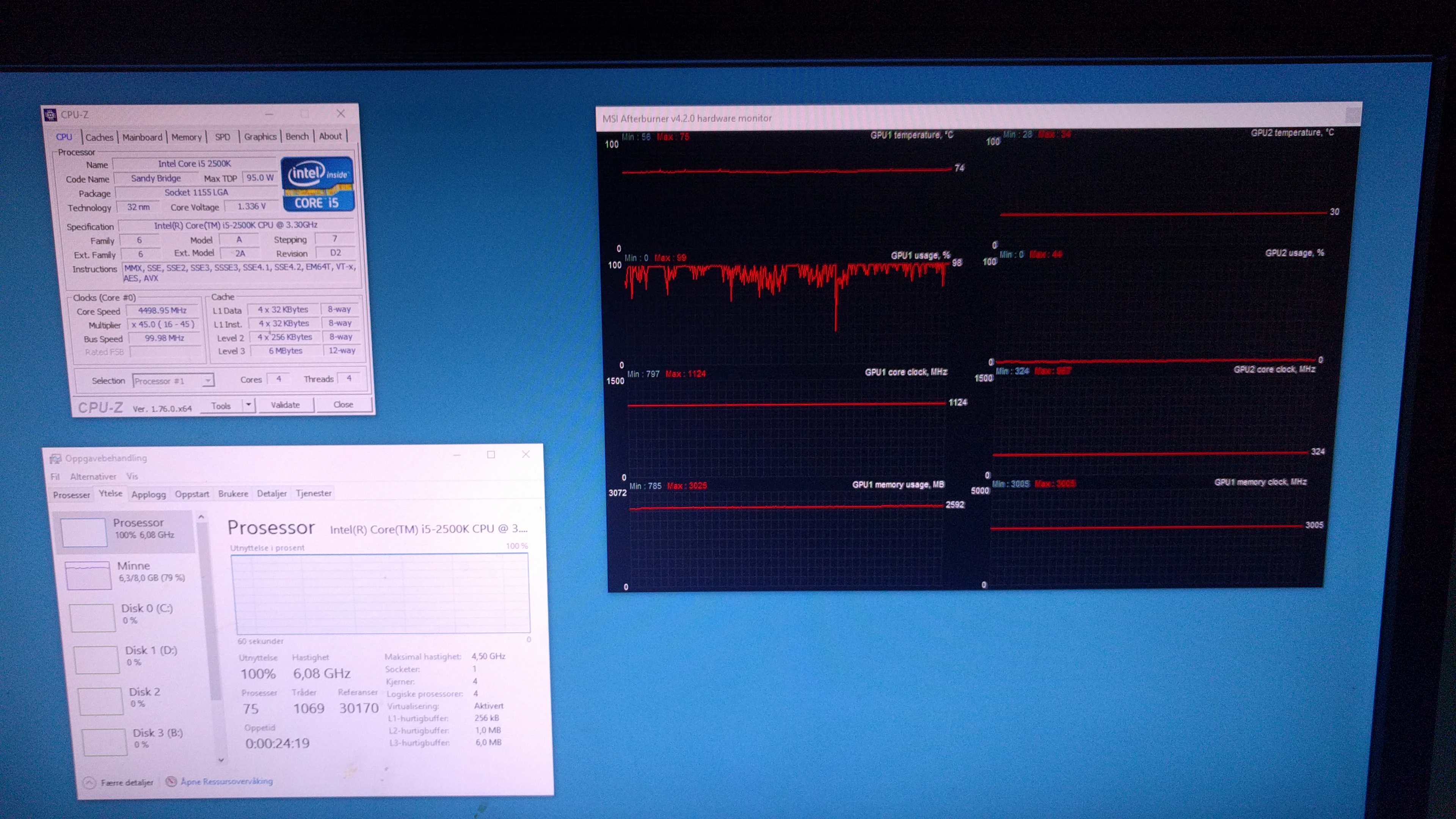Click the sidebar scroll up arrow
Image resolution: width=1456 pixels, height=819 pixels.
point(201,517)
